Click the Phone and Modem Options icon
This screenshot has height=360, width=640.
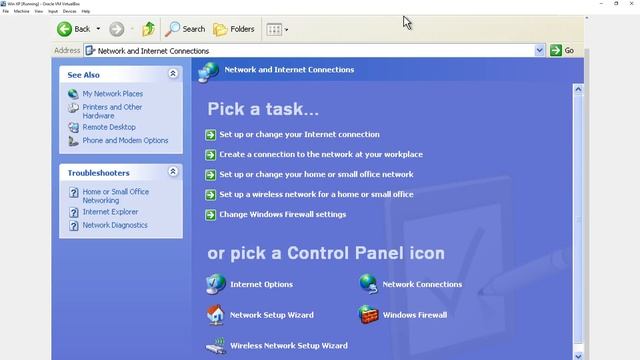(73, 141)
